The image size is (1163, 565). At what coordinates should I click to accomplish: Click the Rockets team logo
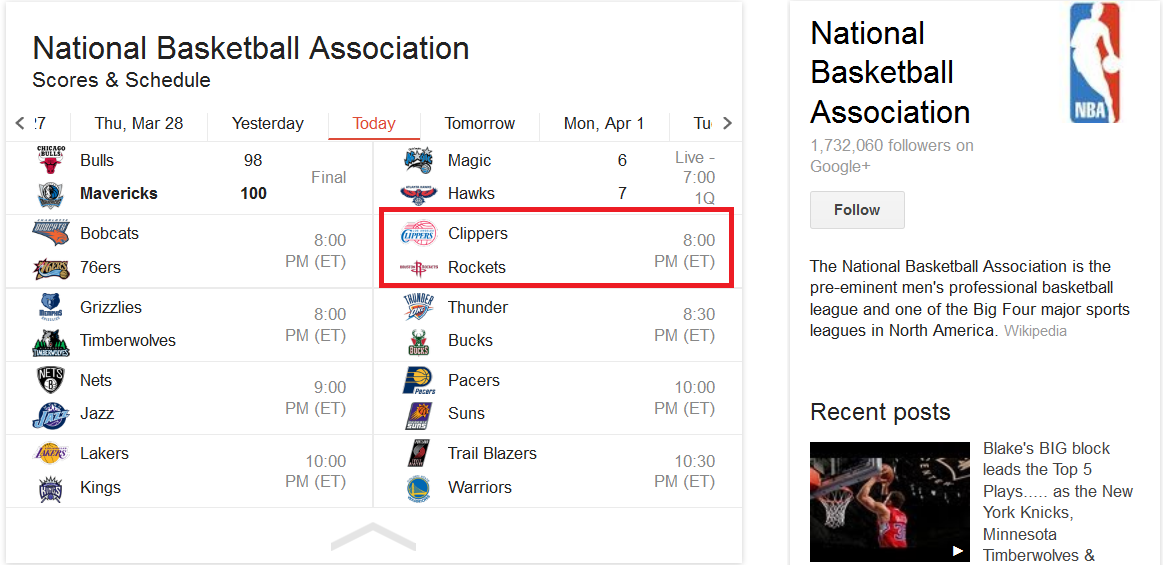coord(418,267)
